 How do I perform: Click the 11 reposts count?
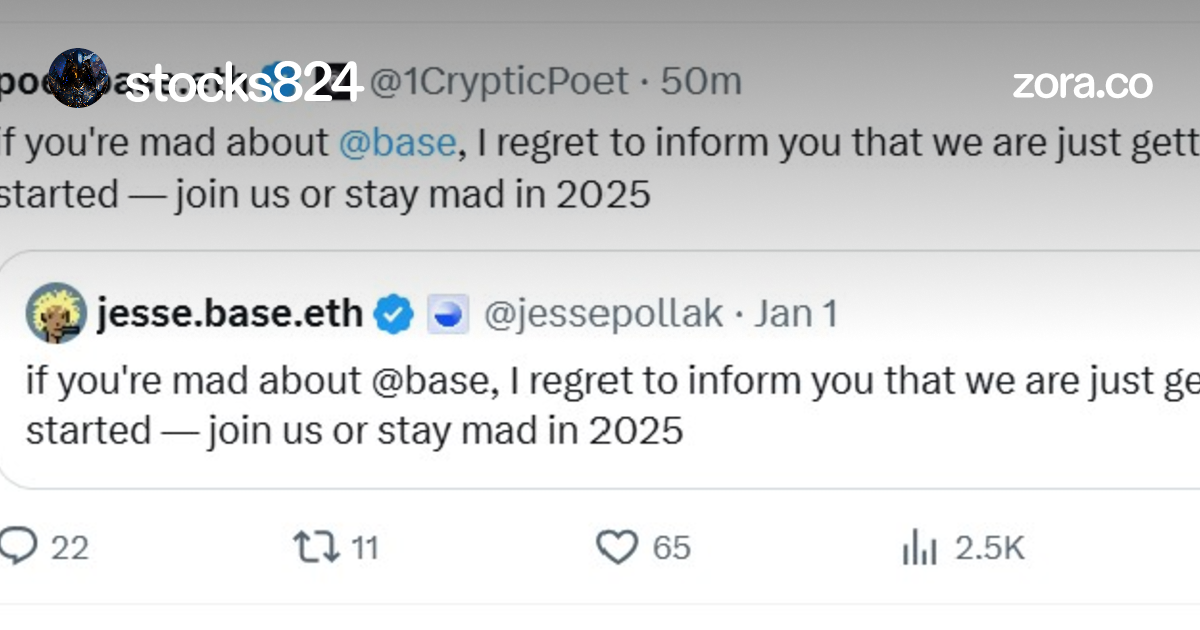pos(365,548)
